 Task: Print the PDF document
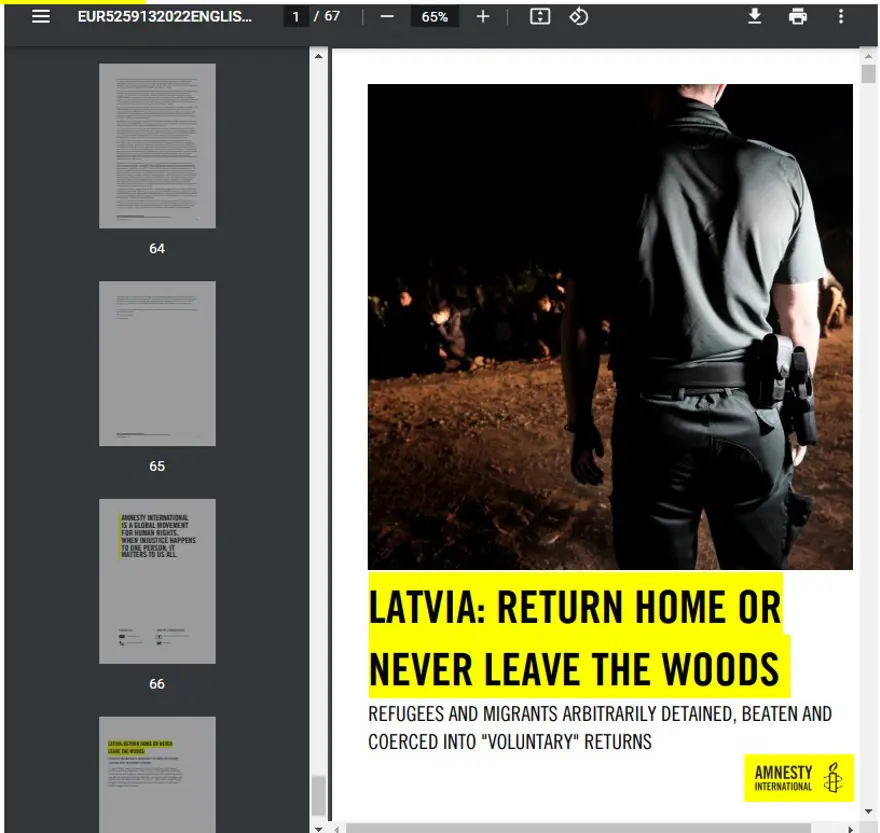pos(797,17)
